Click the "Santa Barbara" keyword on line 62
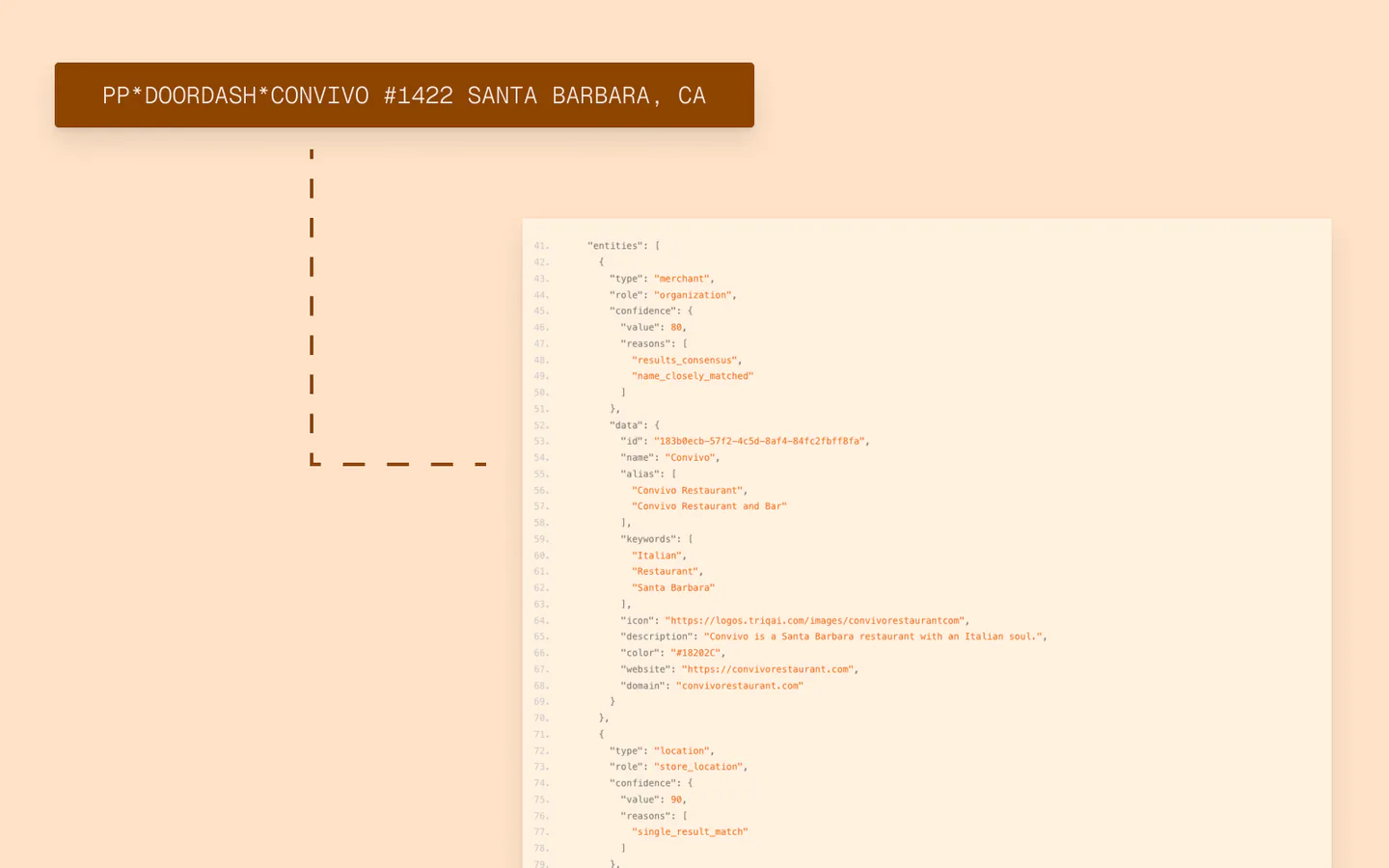 pyautogui.click(x=673, y=588)
